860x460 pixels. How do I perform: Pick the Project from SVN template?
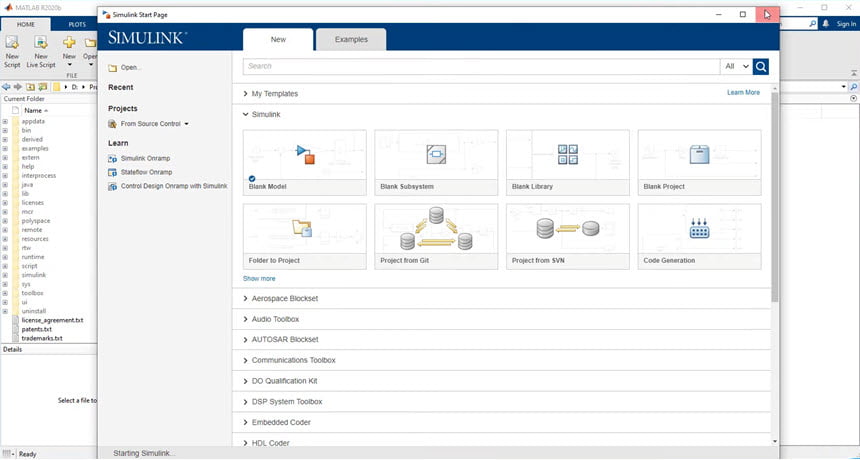point(568,236)
